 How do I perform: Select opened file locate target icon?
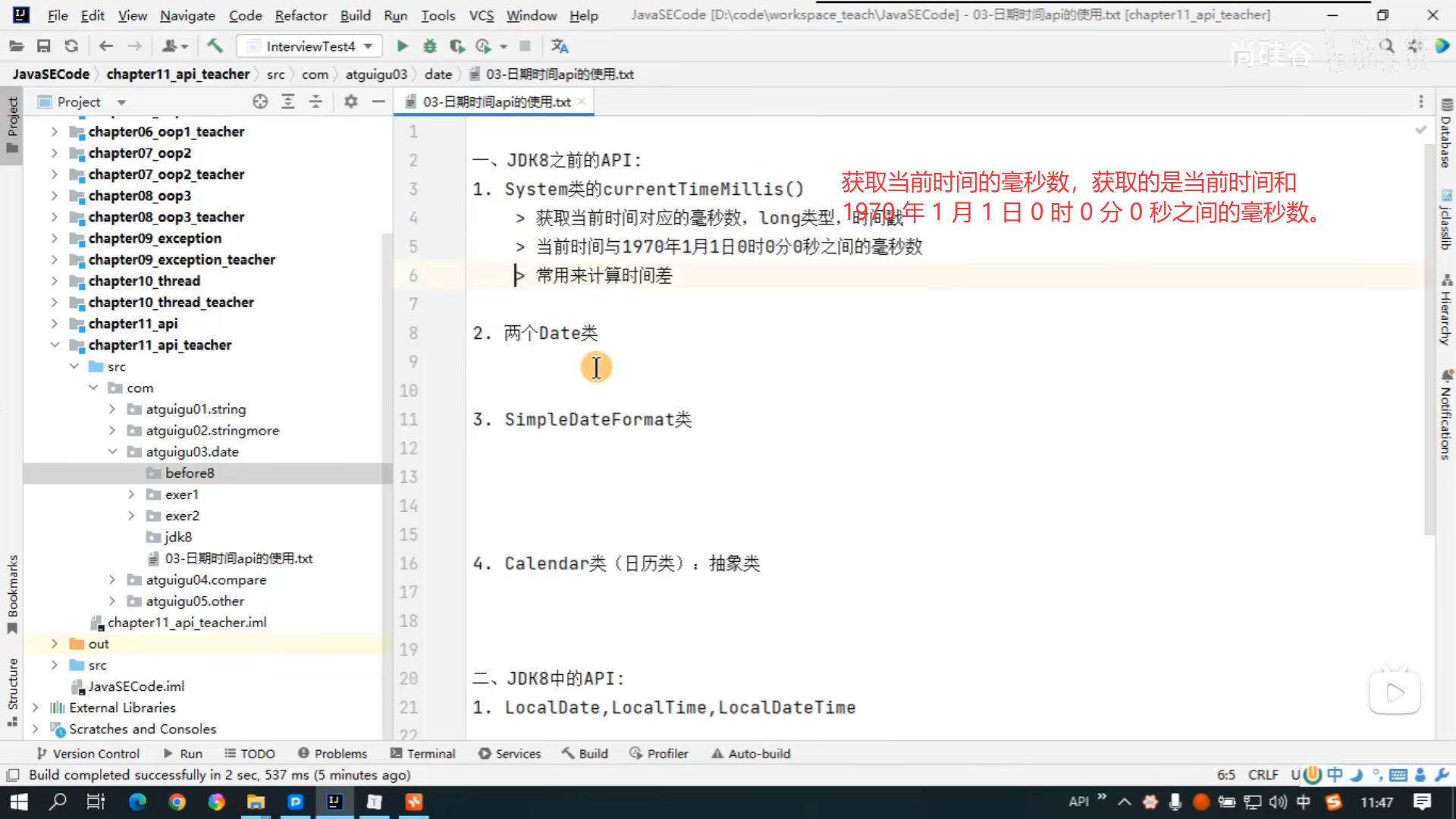pos(260,102)
